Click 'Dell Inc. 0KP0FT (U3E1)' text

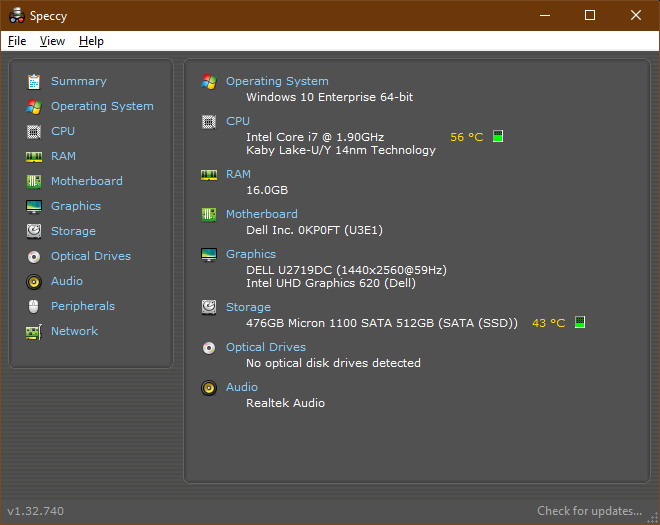click(314, 230)
